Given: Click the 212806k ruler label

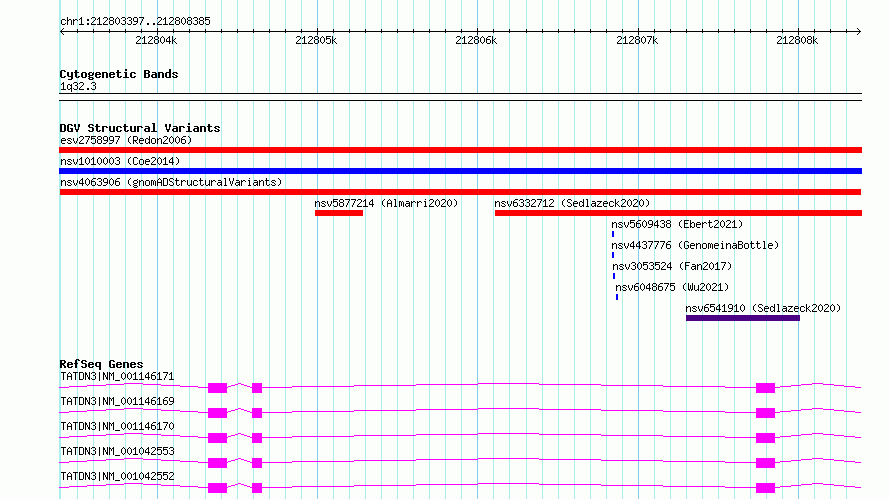Looking at the screenshot, I should pyautogui.click(x=476, y=40).
